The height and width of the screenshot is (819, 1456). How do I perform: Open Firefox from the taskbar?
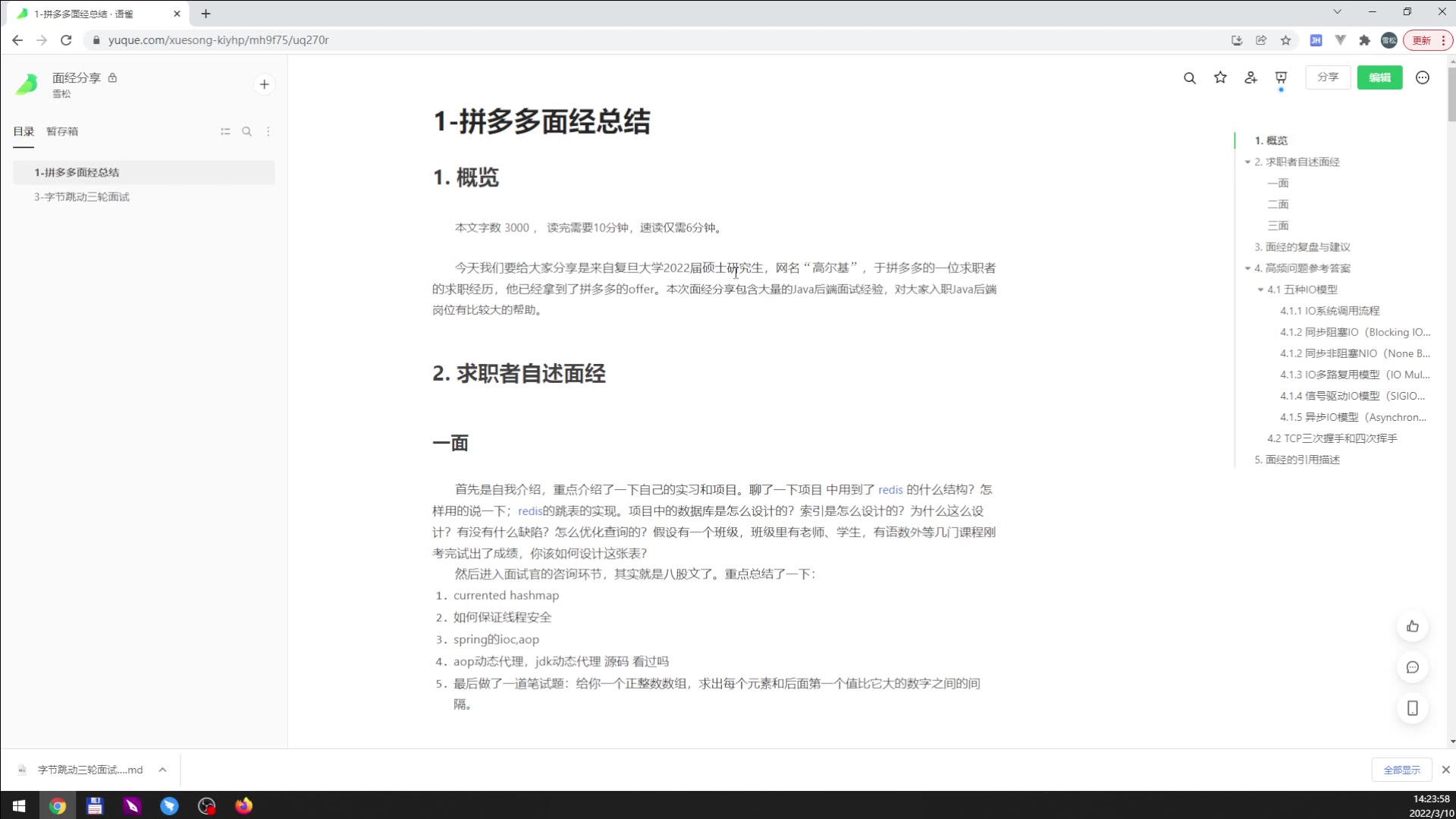pyautogui.click(x=243, y=805)
